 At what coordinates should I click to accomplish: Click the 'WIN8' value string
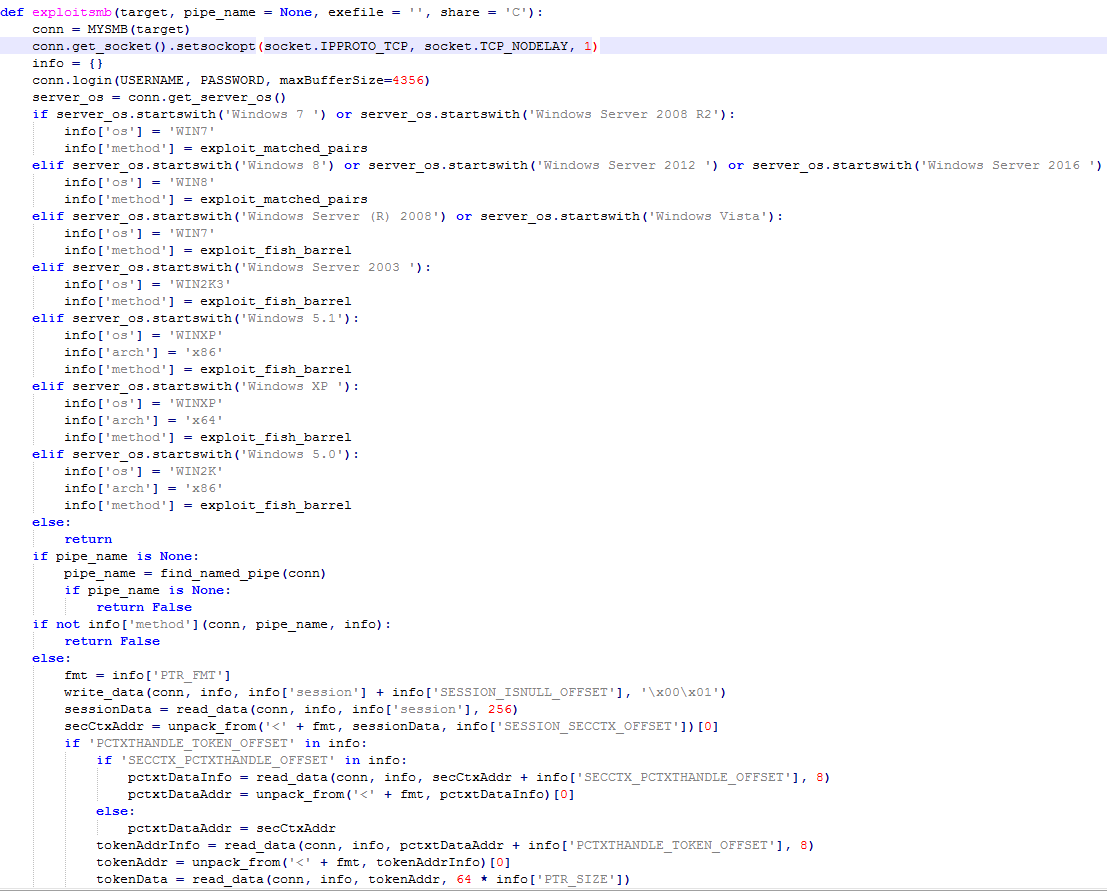click(x=191, y=182)
